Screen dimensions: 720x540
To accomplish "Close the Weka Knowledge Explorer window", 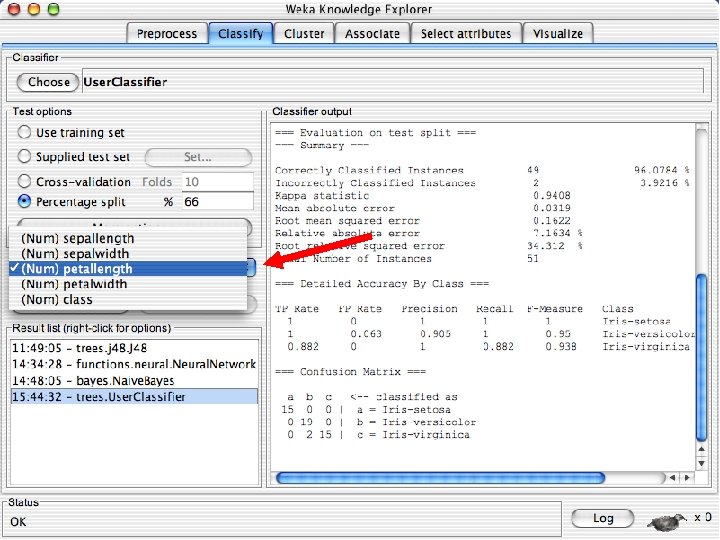I will [14, 9].
